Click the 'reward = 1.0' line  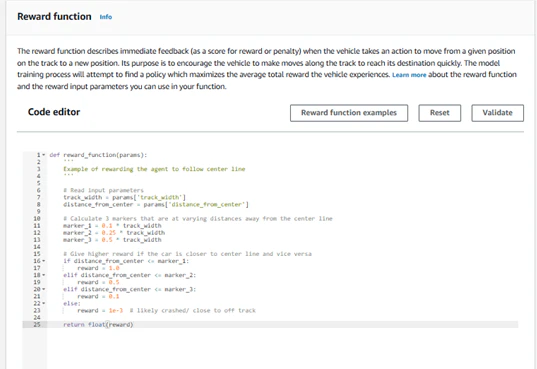[x=98, y=268]
